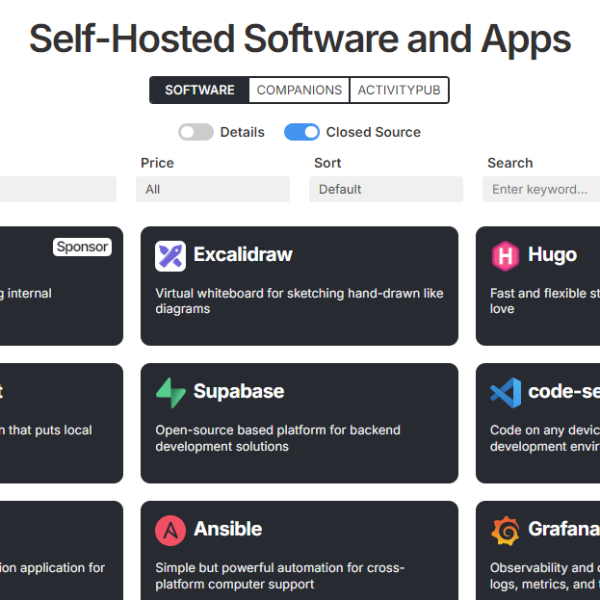This screenshot has height=600, width=600.
Task: Click the 'Self-Hosted Software and Apps' heading
Action: (x=300, y=39)
